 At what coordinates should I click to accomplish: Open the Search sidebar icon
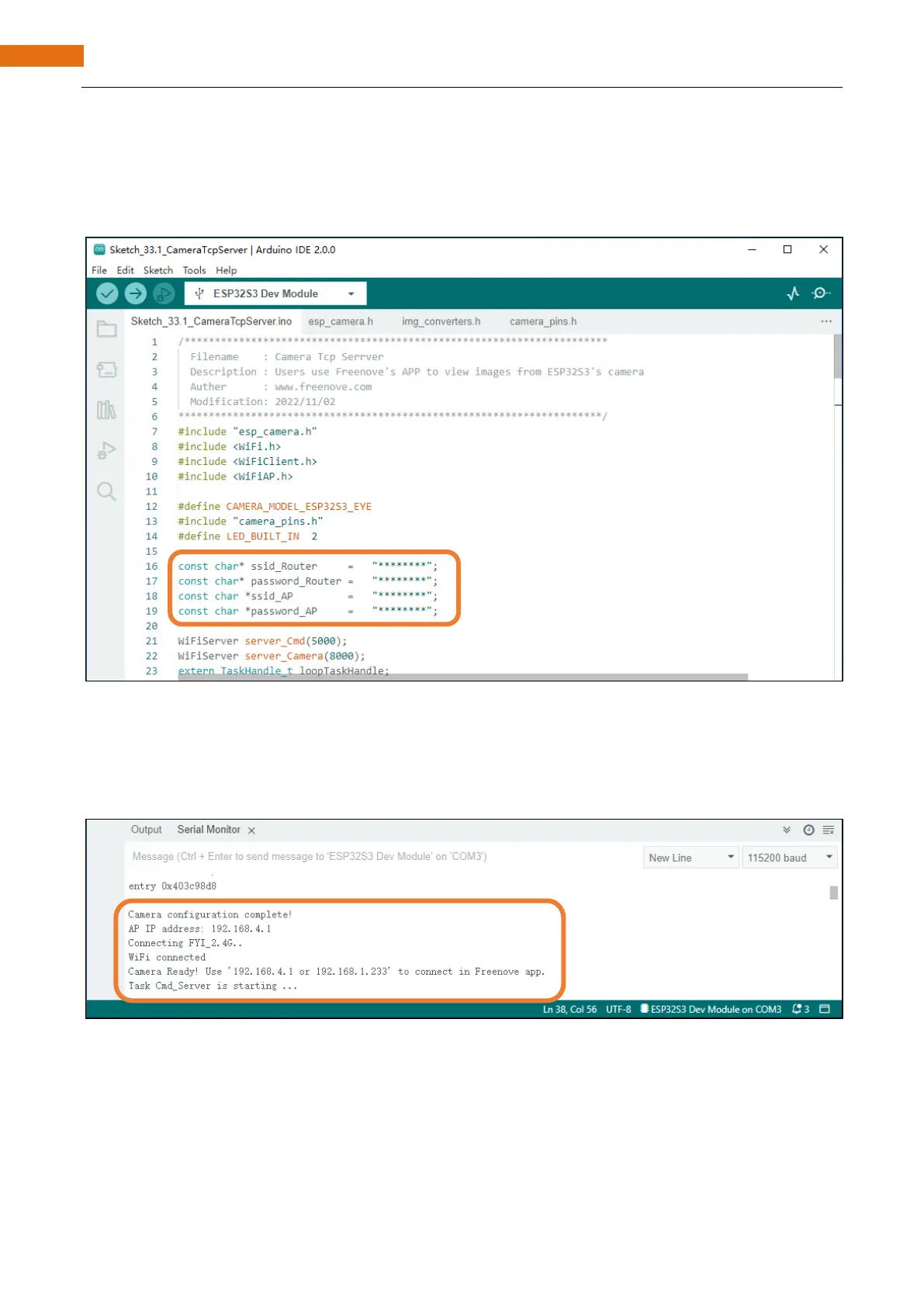coord(107,491)
